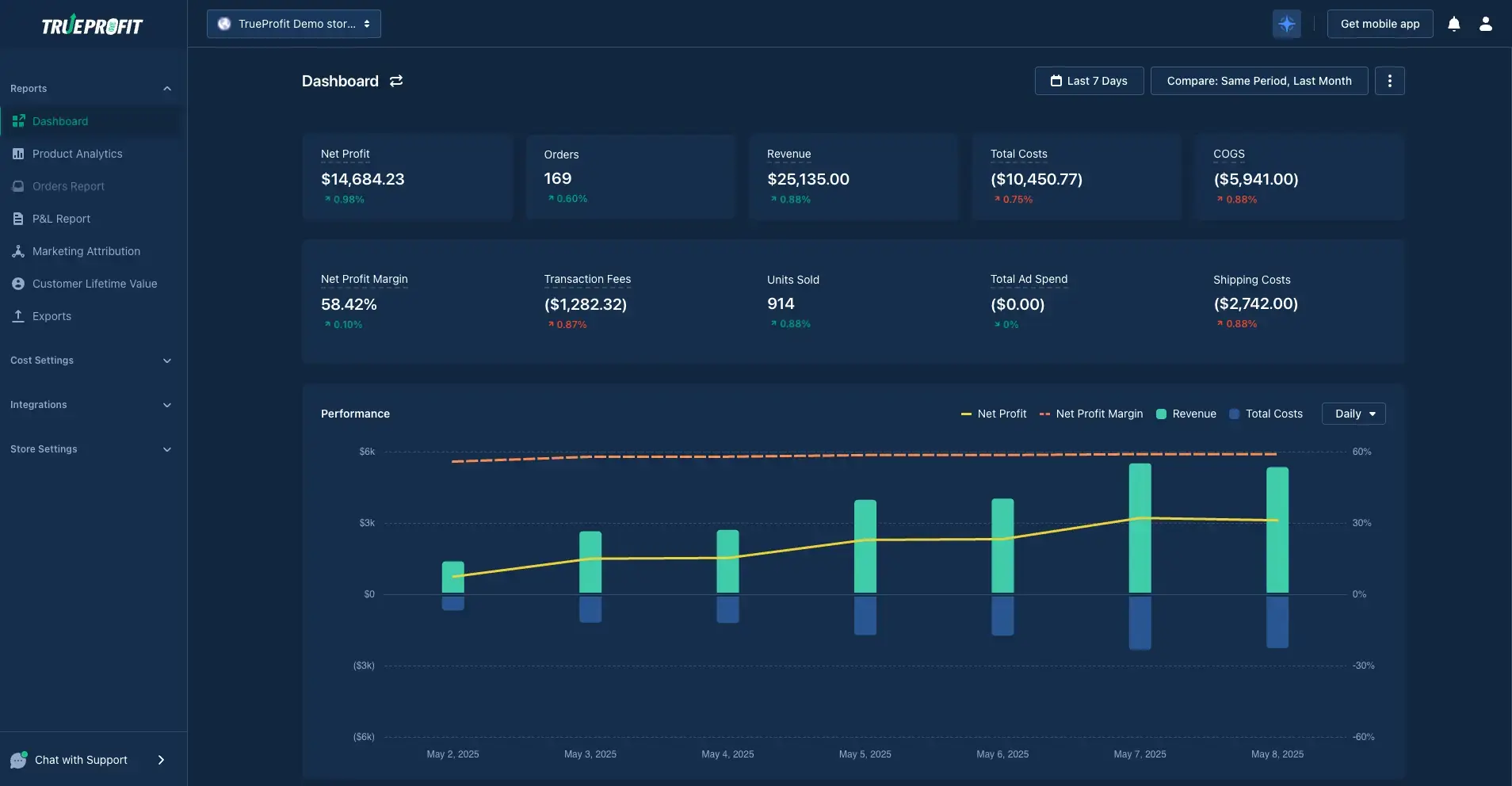Toggle Net Profit series in the chart legend
Viewport: 1512px width, 786px height.
point(993,414)
